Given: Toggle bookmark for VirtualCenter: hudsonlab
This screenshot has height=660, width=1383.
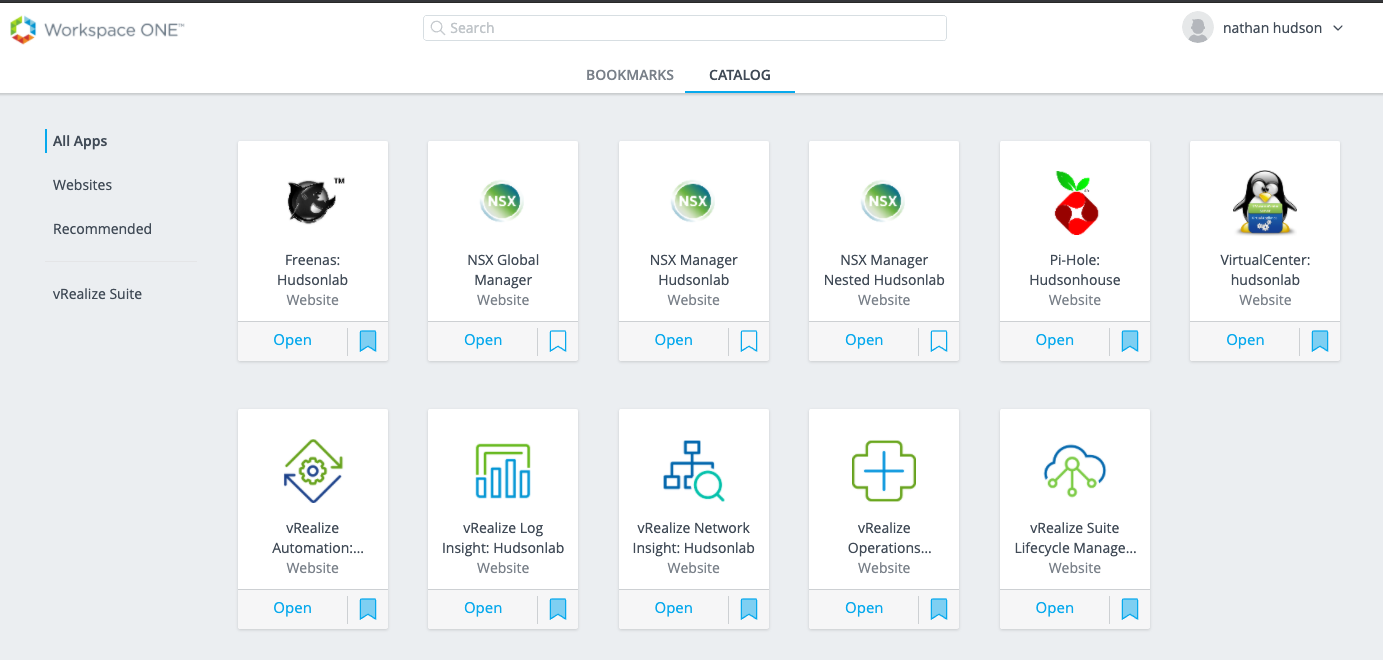Looking at the screenshot, I should (x=1320, y=341).
